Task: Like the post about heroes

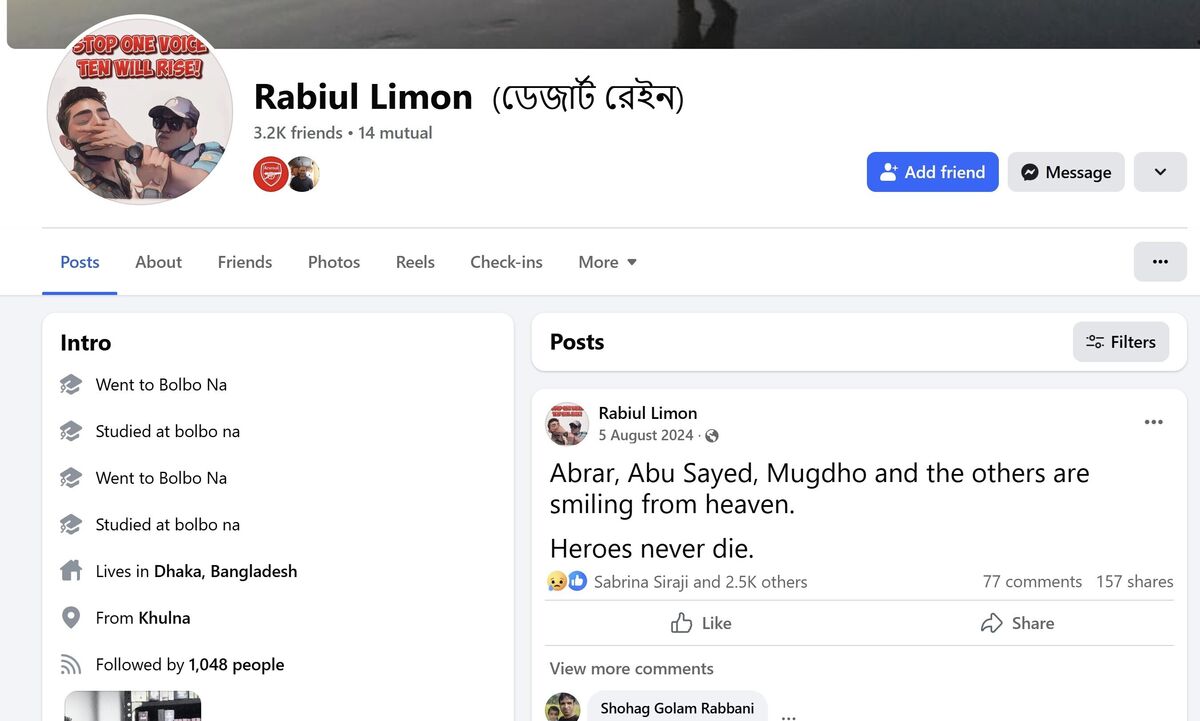Action: pos(701,623)
